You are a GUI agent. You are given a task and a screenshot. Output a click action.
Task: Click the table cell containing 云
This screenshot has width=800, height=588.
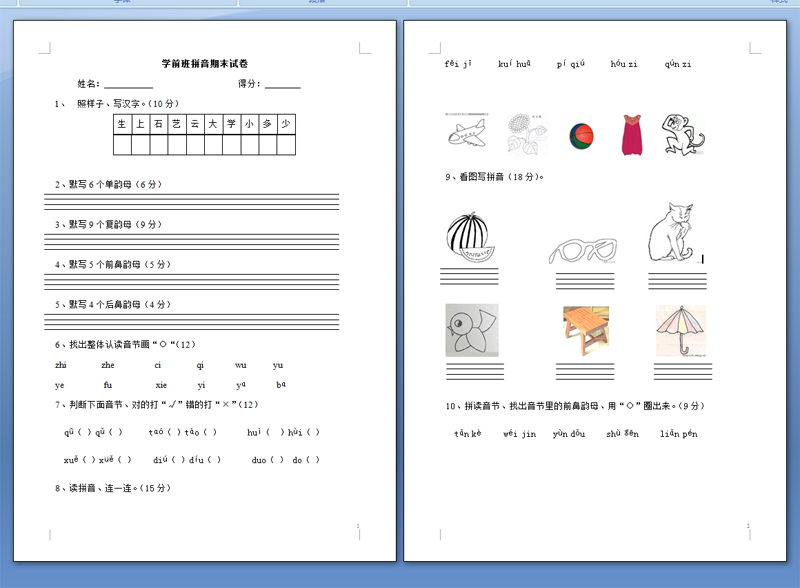pos(195,124)
